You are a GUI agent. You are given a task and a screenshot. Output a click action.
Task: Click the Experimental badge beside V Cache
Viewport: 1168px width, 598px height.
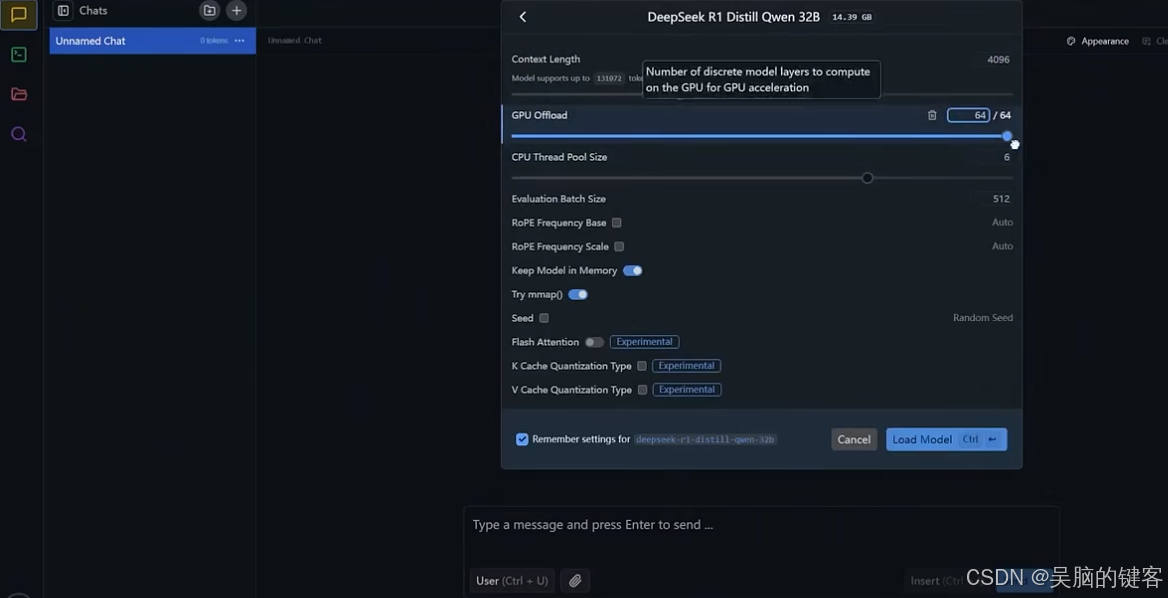pyautogui.click(x=687, y=389)
